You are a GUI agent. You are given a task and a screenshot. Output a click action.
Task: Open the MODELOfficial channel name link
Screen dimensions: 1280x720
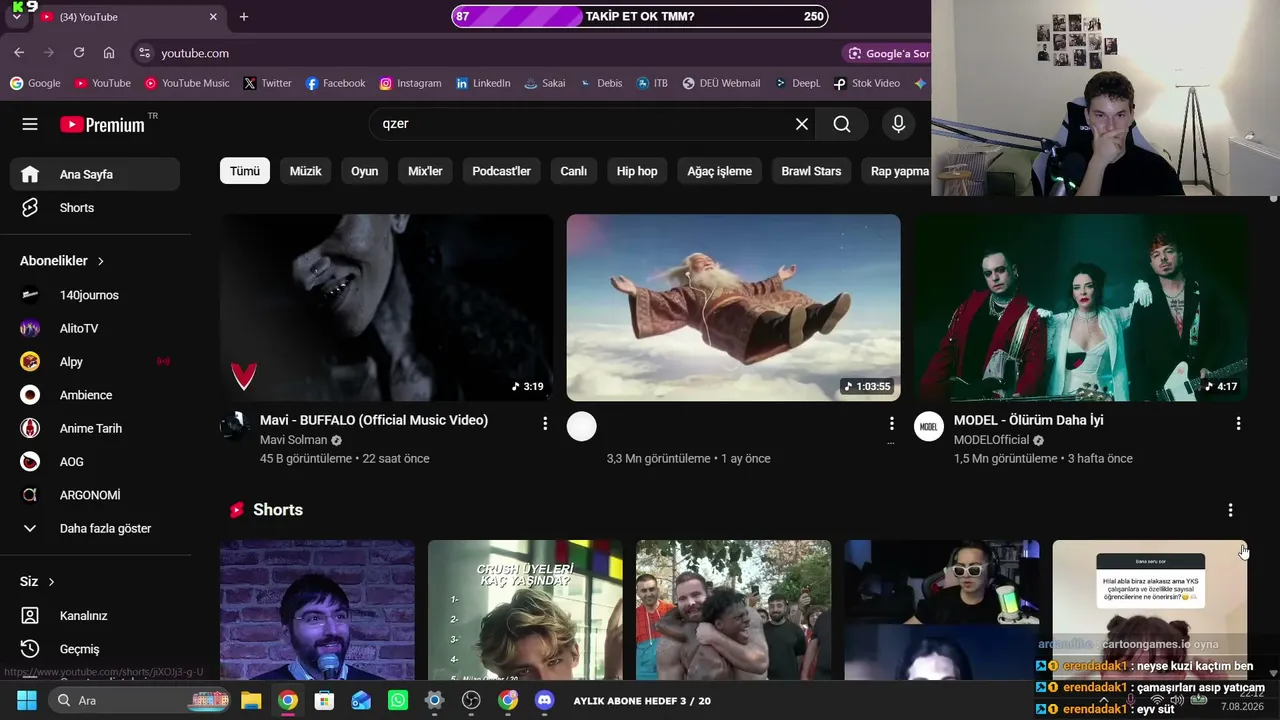(991, 440)
